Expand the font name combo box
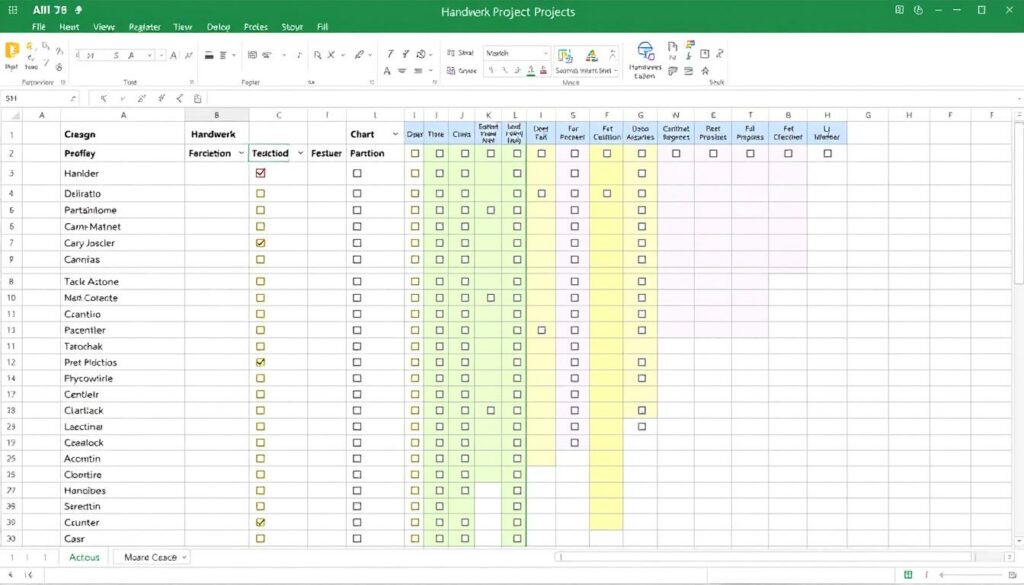 tap(150, 55)
